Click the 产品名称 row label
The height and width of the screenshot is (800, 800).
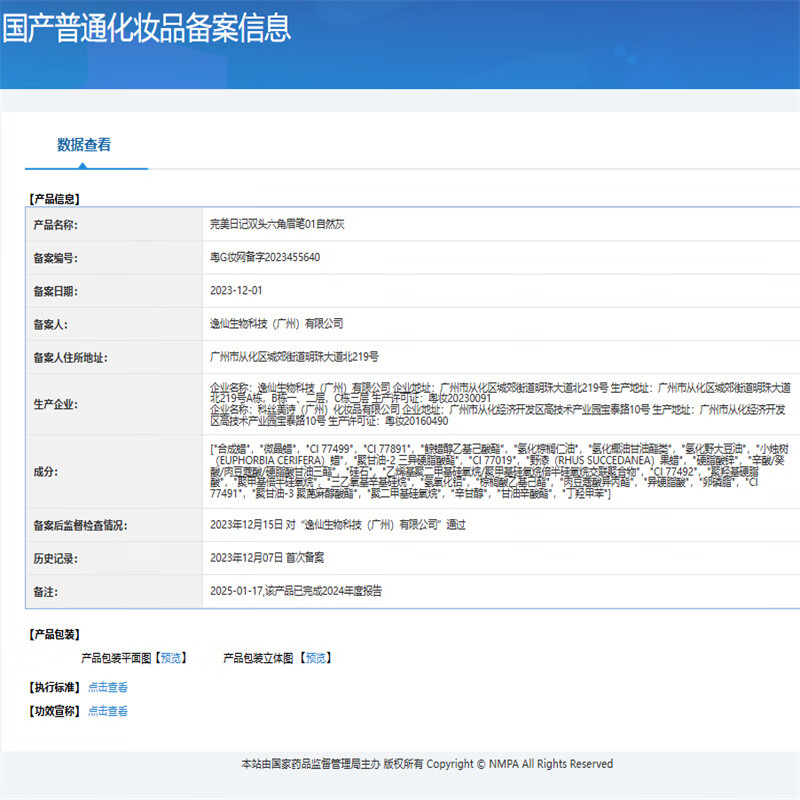click(x=55, y=225)
